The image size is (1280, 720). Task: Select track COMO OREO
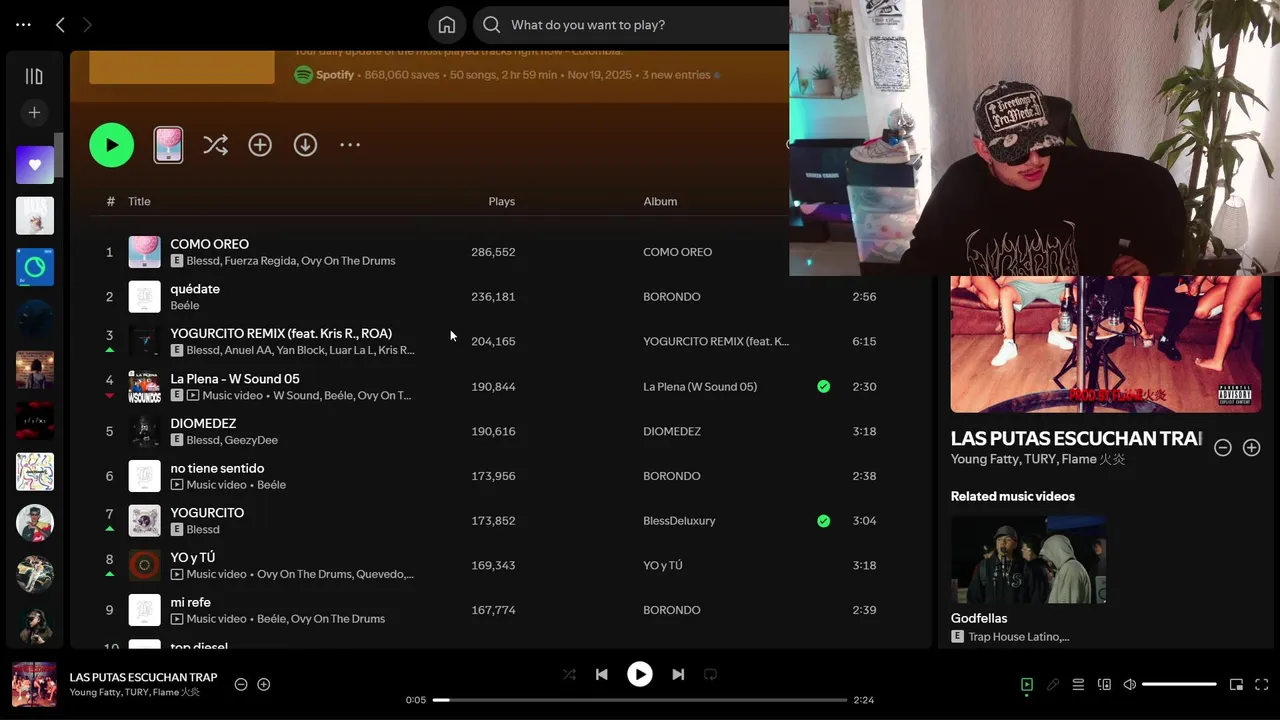pos(209,244)
